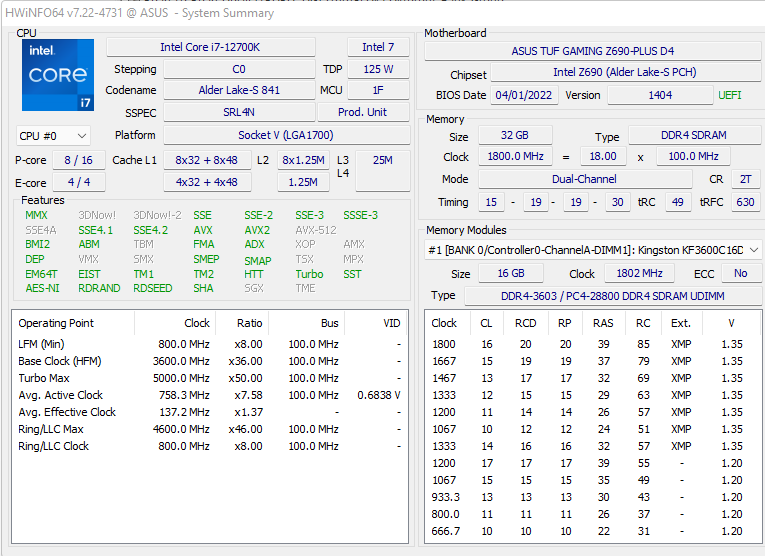This screenshot has width=765, height=556.
Task: Click the command rate value 2T
Action: coord(745,179)
